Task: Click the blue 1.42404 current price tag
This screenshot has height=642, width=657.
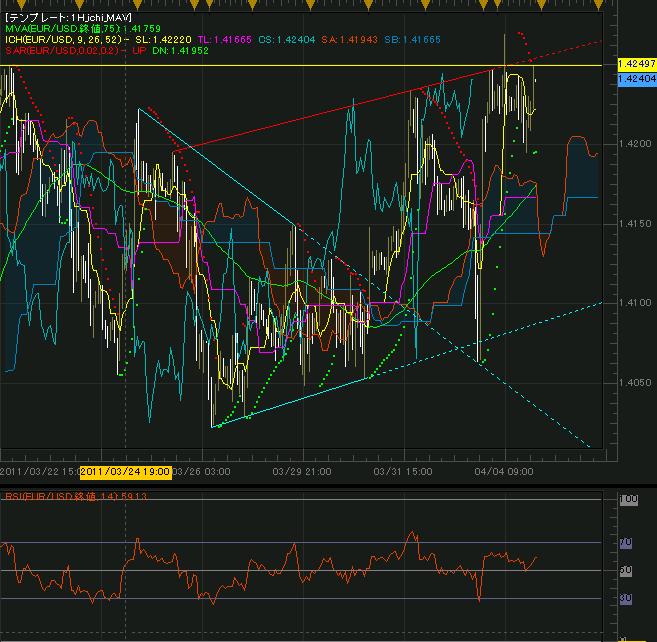Action: tap(637, 77)
